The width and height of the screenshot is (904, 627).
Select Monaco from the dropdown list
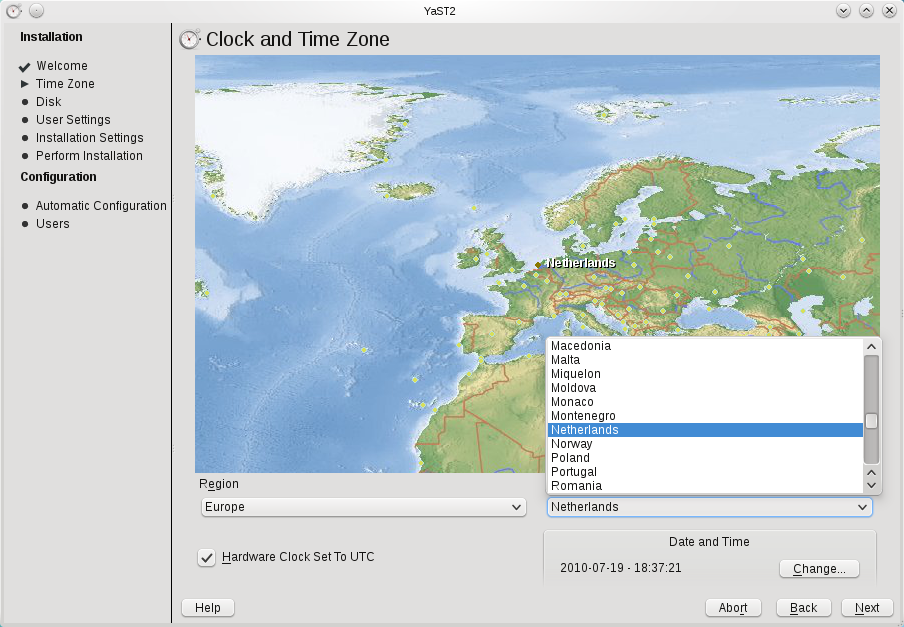click(572, 402)
